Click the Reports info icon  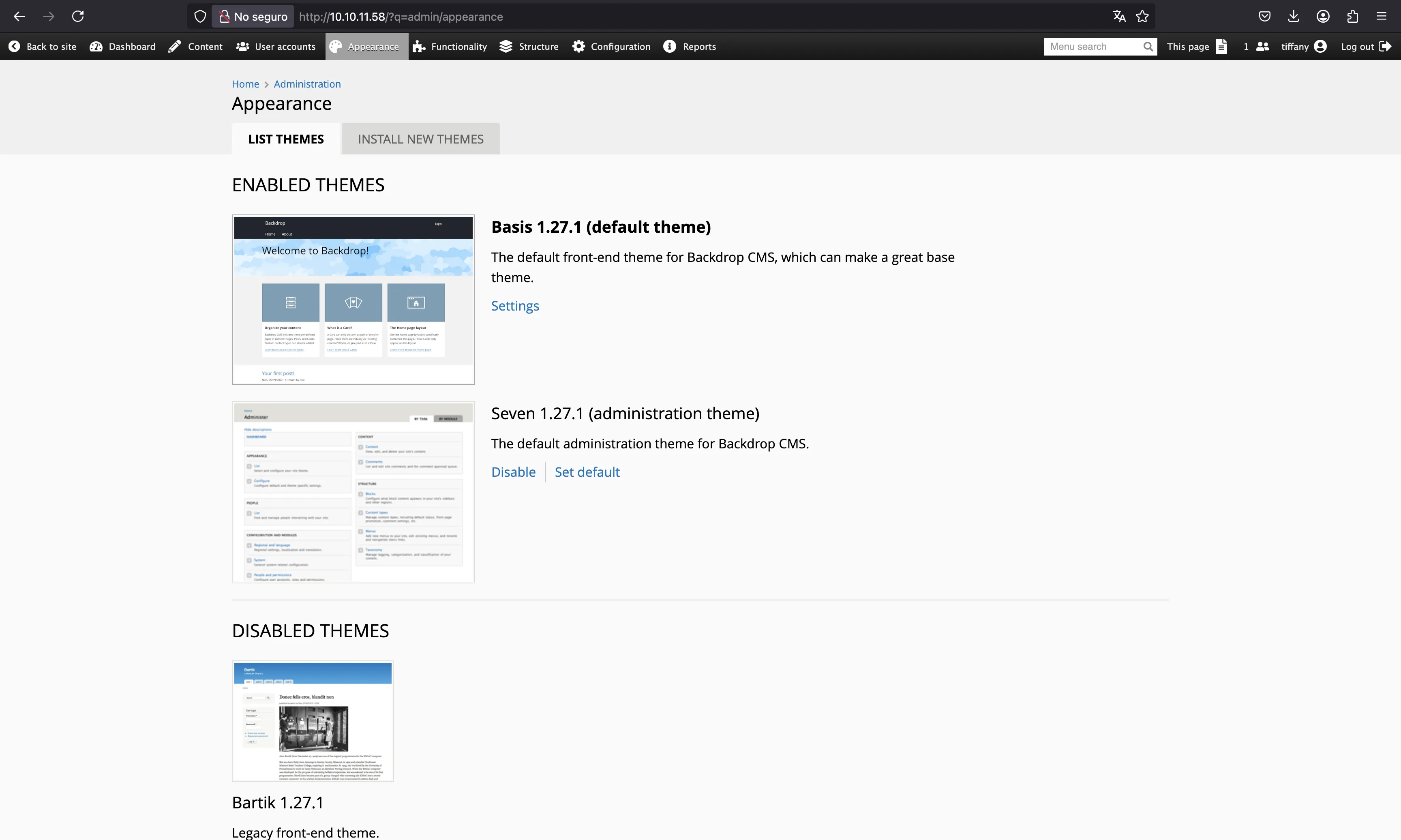click(669, 46)
